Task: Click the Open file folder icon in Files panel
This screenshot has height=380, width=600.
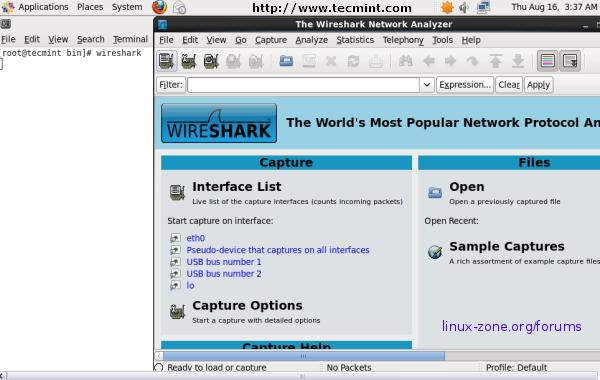Action: tap(435, 192)
